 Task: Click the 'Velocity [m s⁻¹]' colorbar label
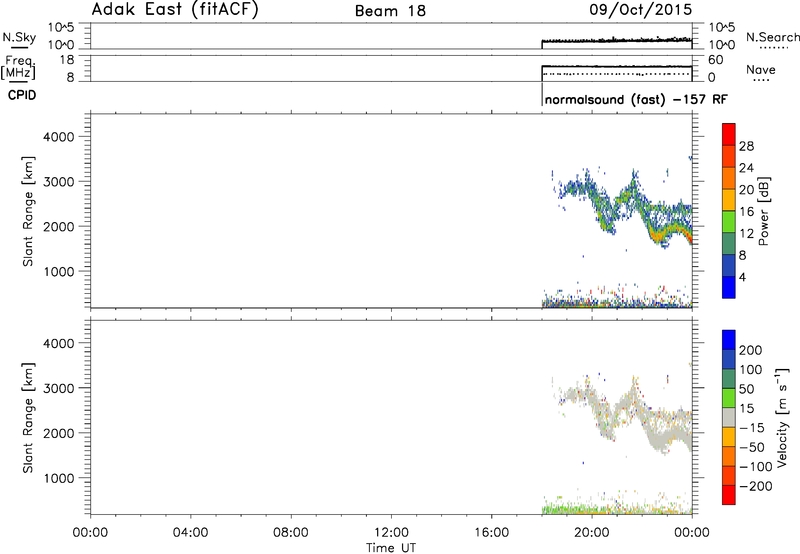pyautogui.click(x=782, y=417)
